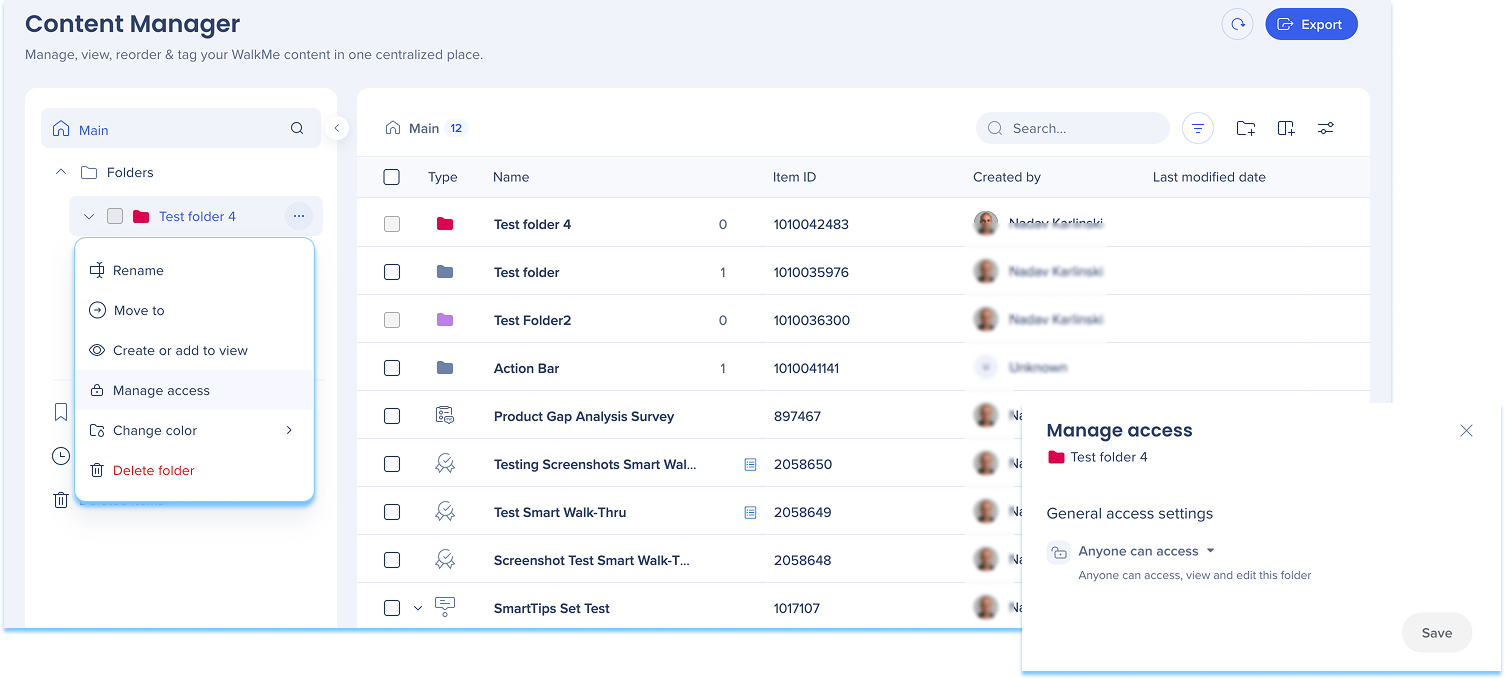The image size is (1505, 679).
Task: Click the Export button
Action: point(1311,25)
